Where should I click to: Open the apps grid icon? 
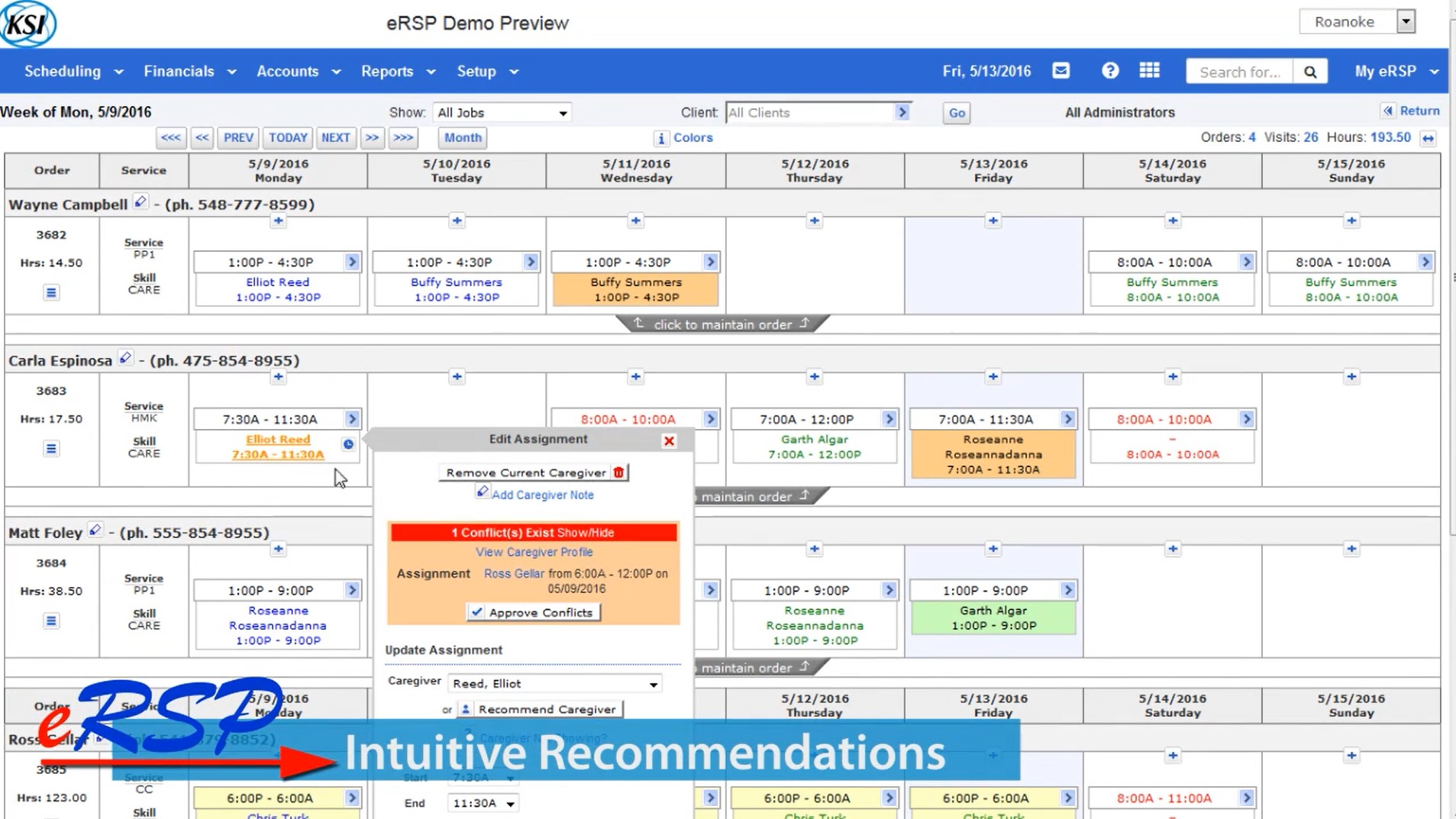[x=1149, y=71]
